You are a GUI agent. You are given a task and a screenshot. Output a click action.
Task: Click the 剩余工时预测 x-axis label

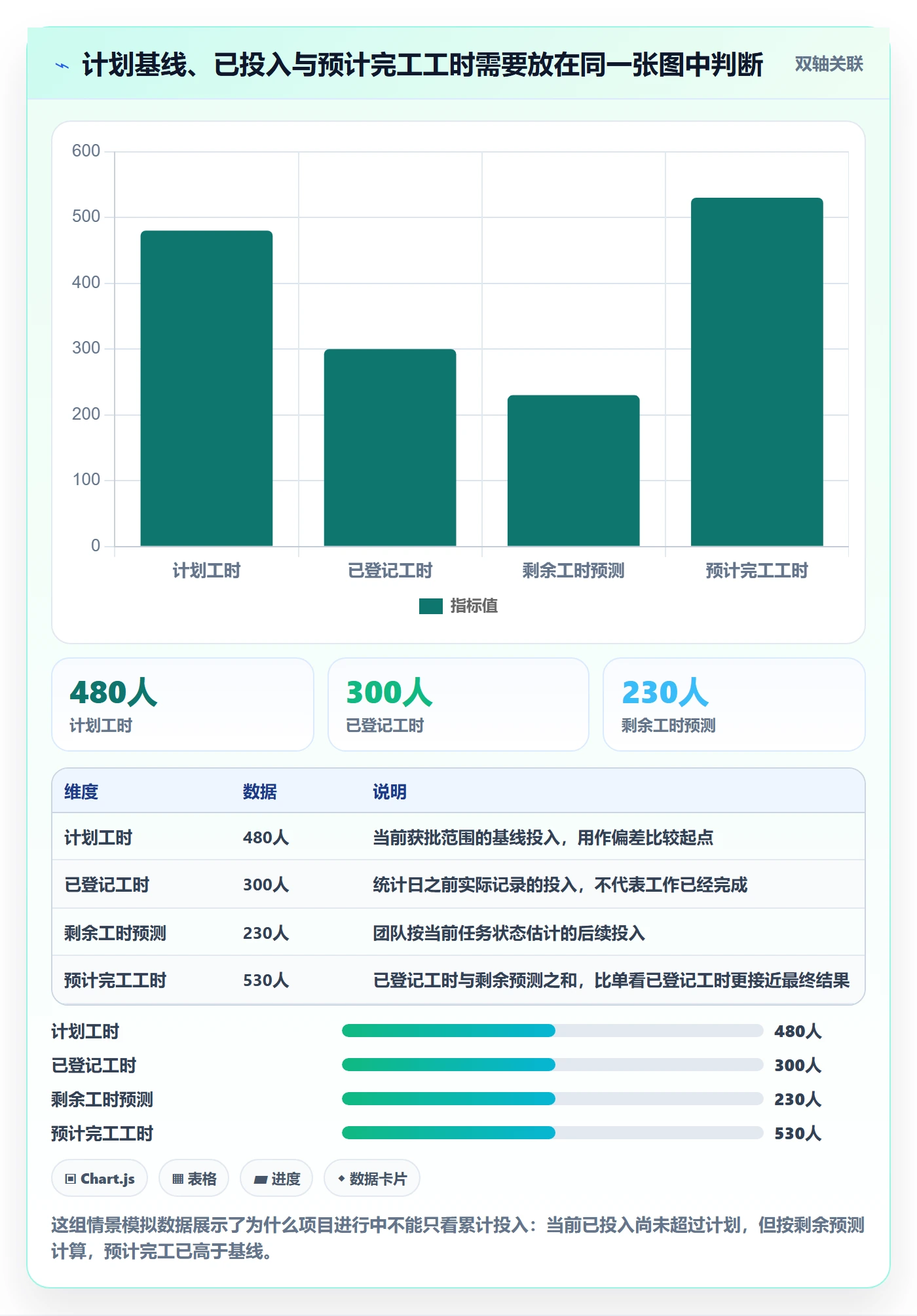click(573, 571)
